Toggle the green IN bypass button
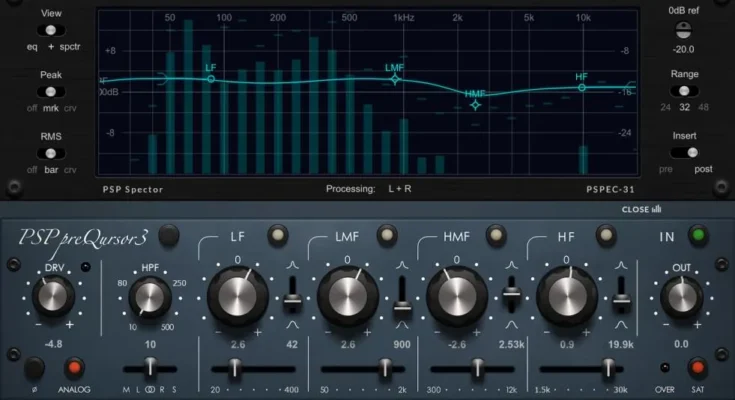This screenshot has height=400, width=735. pyautogui.click(x=697, y=236)
